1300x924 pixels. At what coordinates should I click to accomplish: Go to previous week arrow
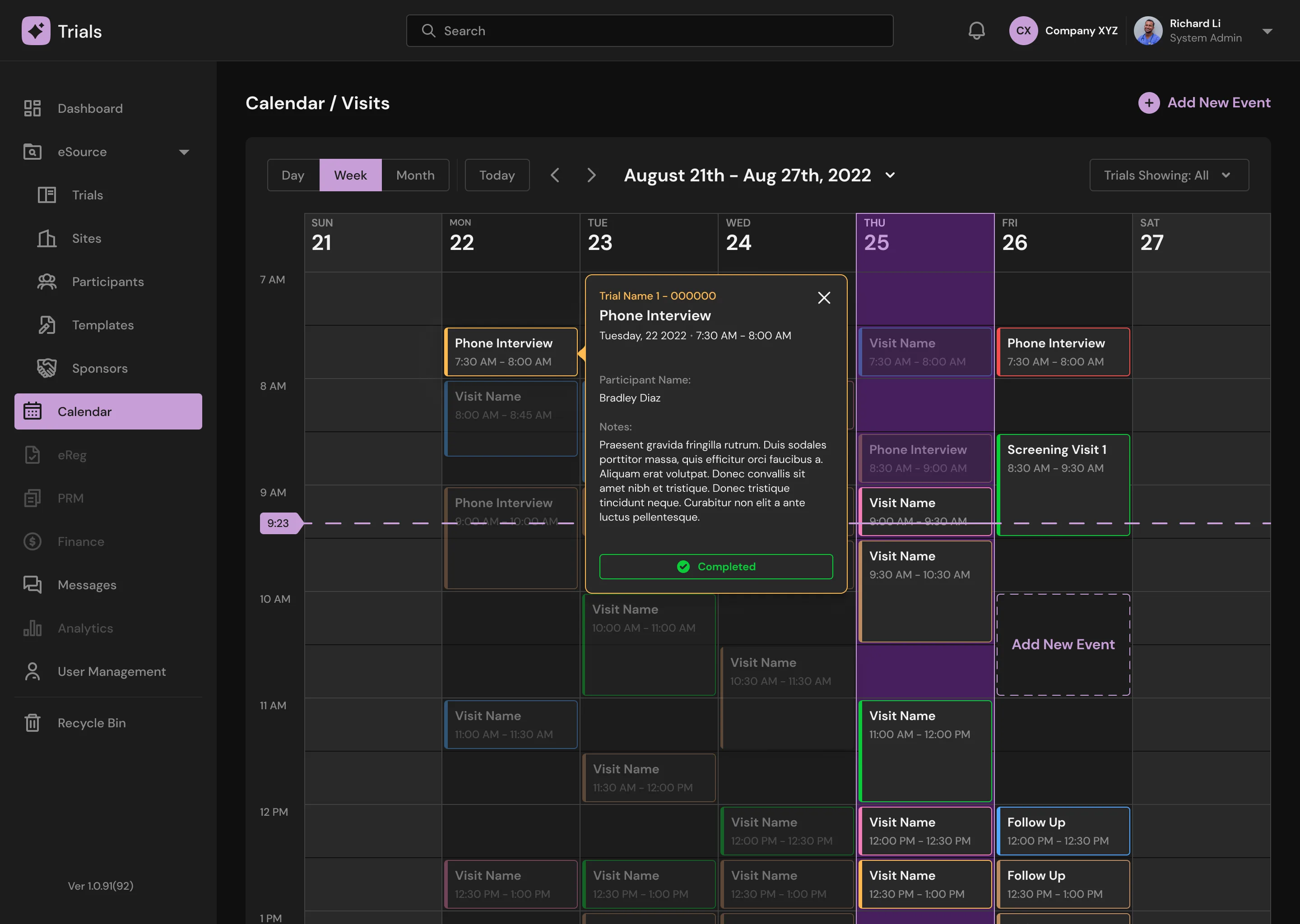pos(555,175)
